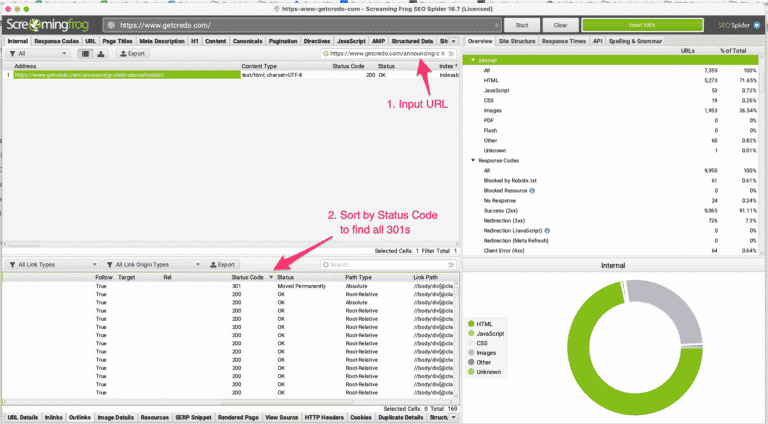The height and width of the screenshot is (424, 768).
Task: Show more top tabs with overflow arrow
Action: (454, 41)
